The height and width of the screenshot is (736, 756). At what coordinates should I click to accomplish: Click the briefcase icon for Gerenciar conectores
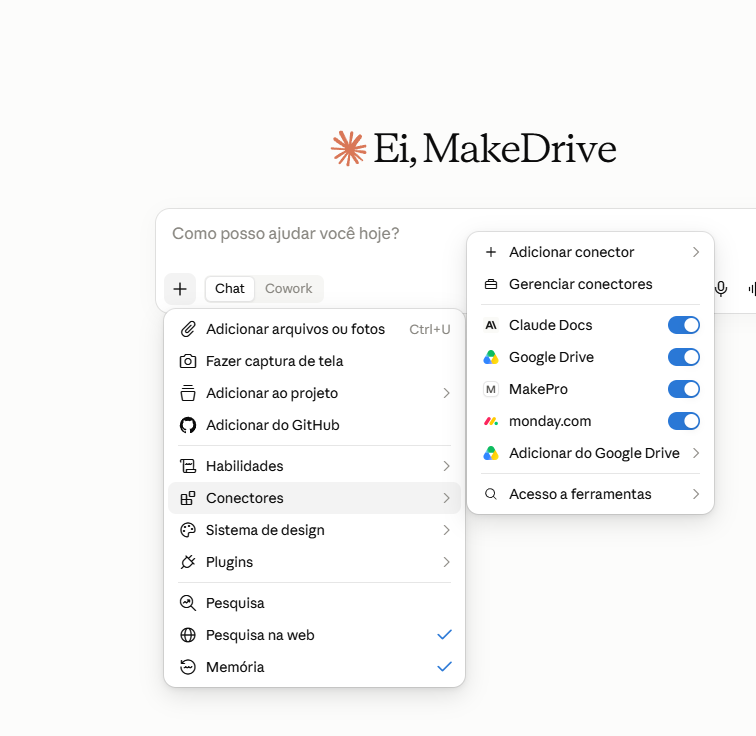(491, 284)
